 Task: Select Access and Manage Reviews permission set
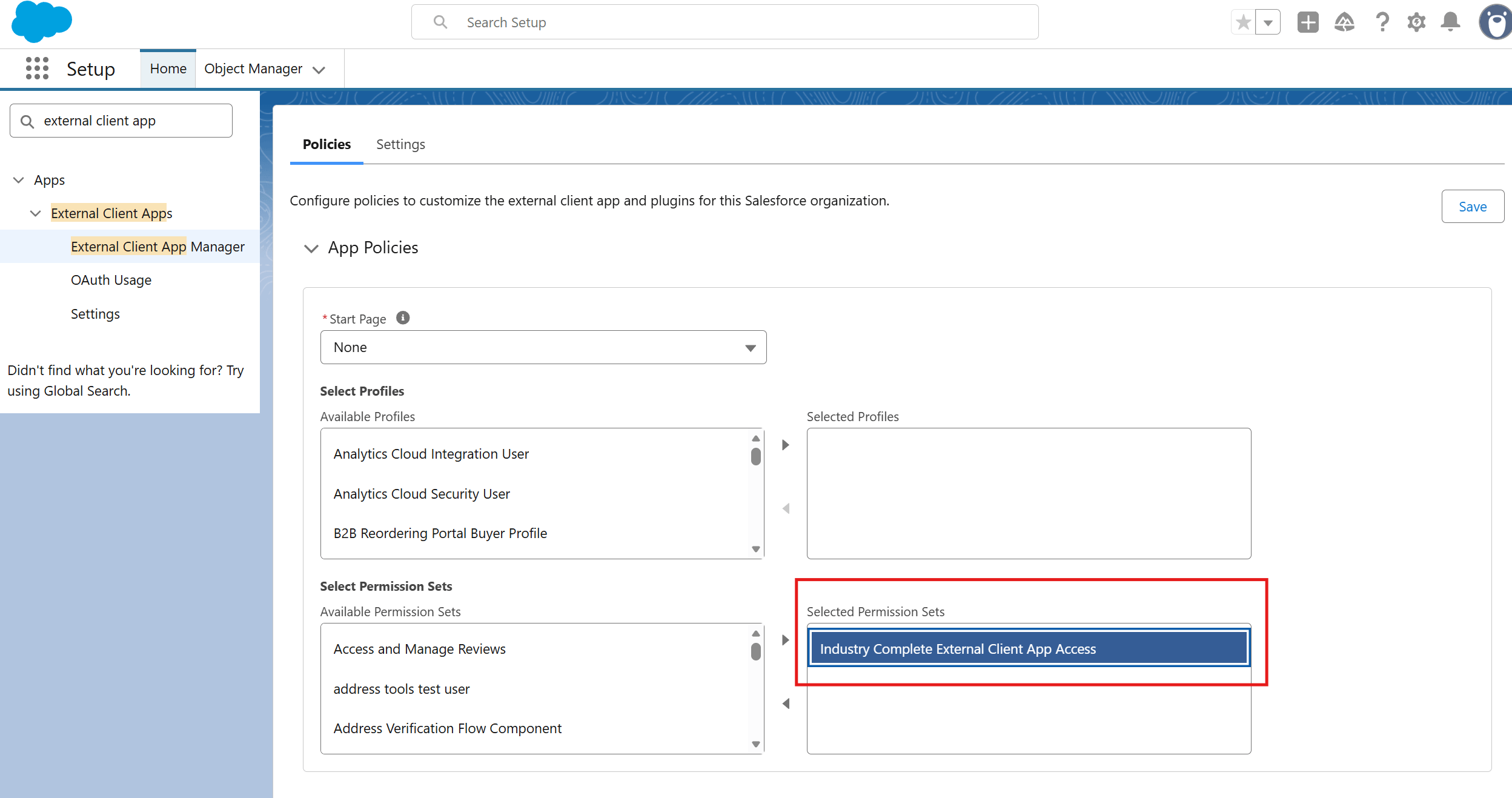point(534,649)
